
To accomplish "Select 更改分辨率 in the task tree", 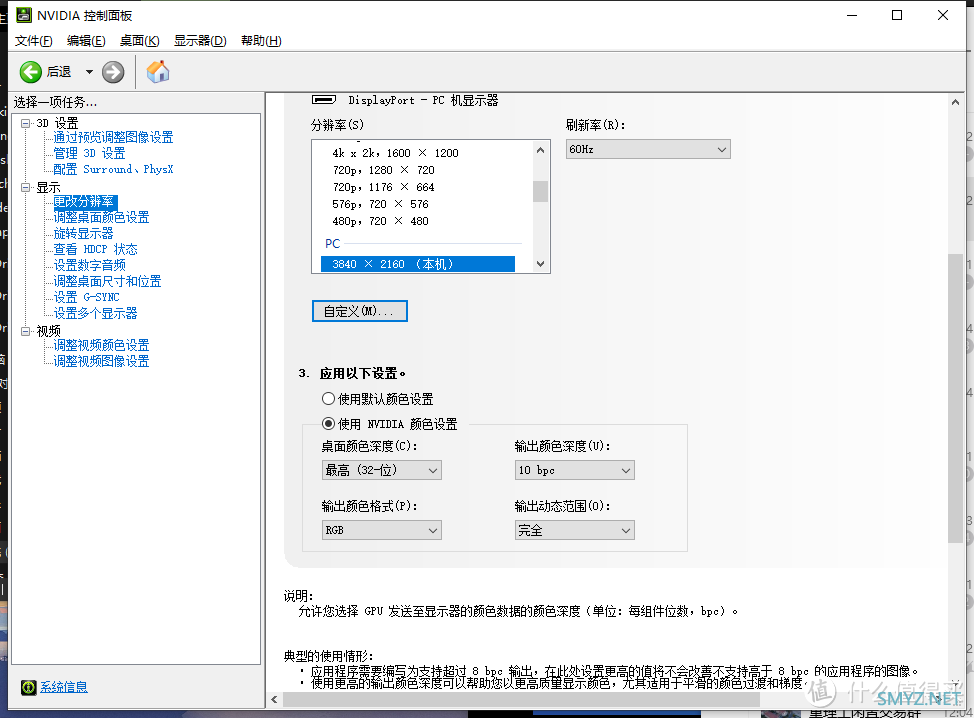I will 85,202.
